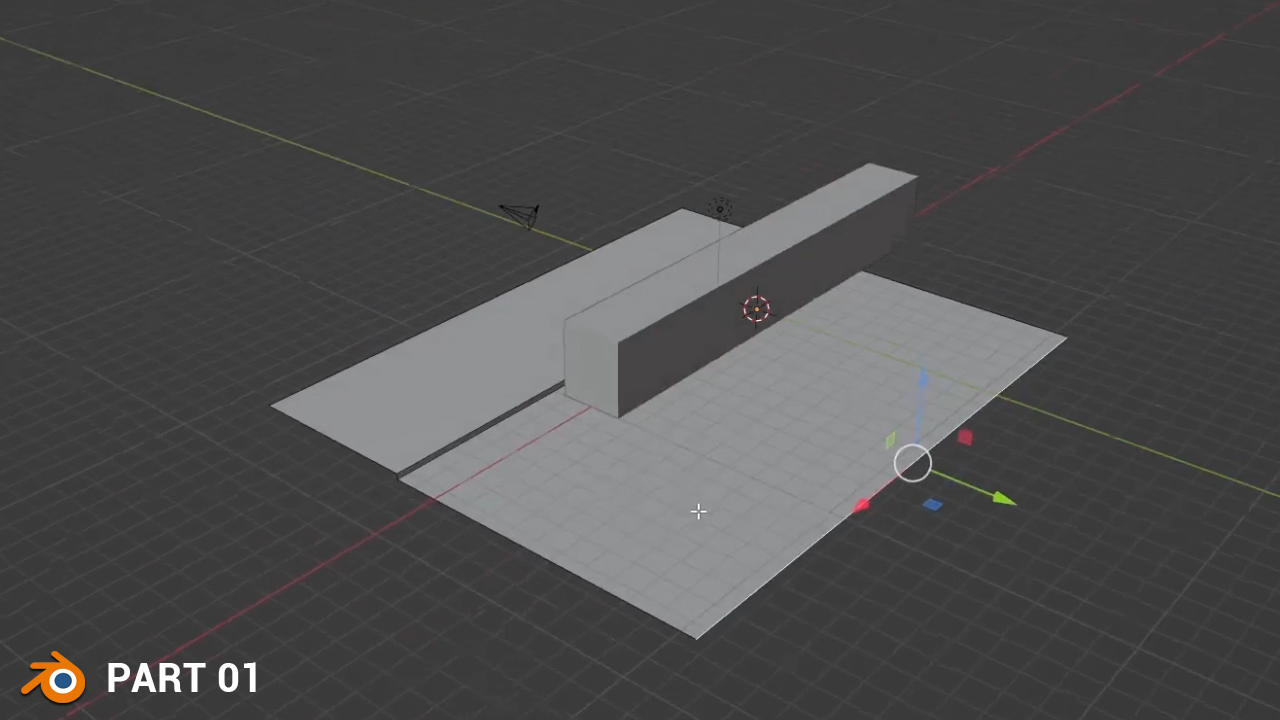Click the white circle at the gizmo center
This screenshot has height=720, width=1280.
coord(912,464)
